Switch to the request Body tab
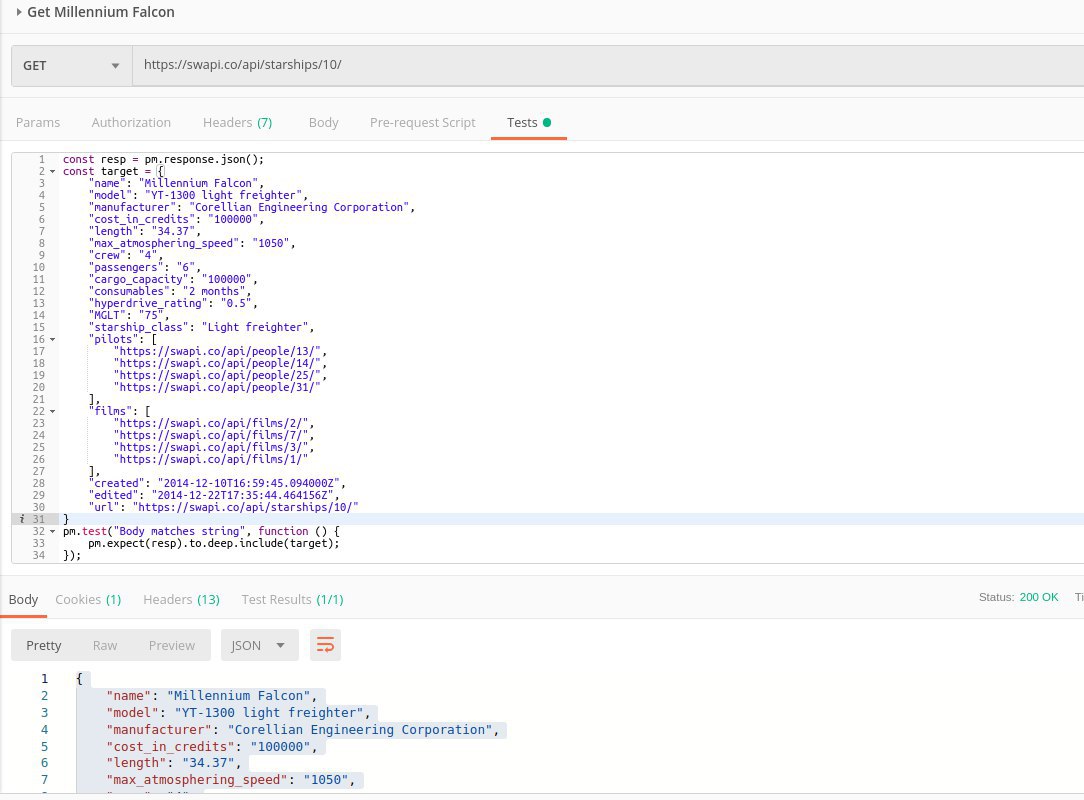The height and width of the screenshot is (800, 1084). point(324,122)
